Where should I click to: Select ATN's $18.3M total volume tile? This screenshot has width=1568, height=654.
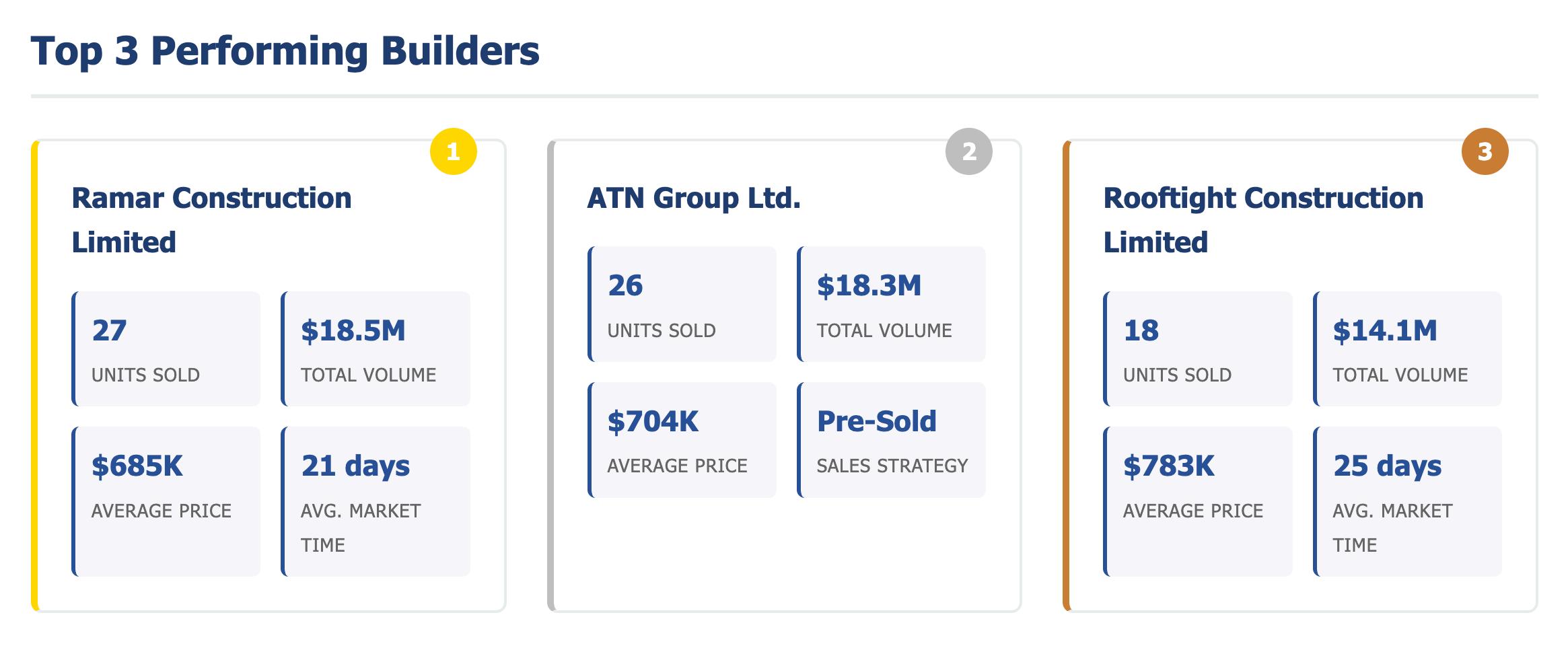click(892, 304)
